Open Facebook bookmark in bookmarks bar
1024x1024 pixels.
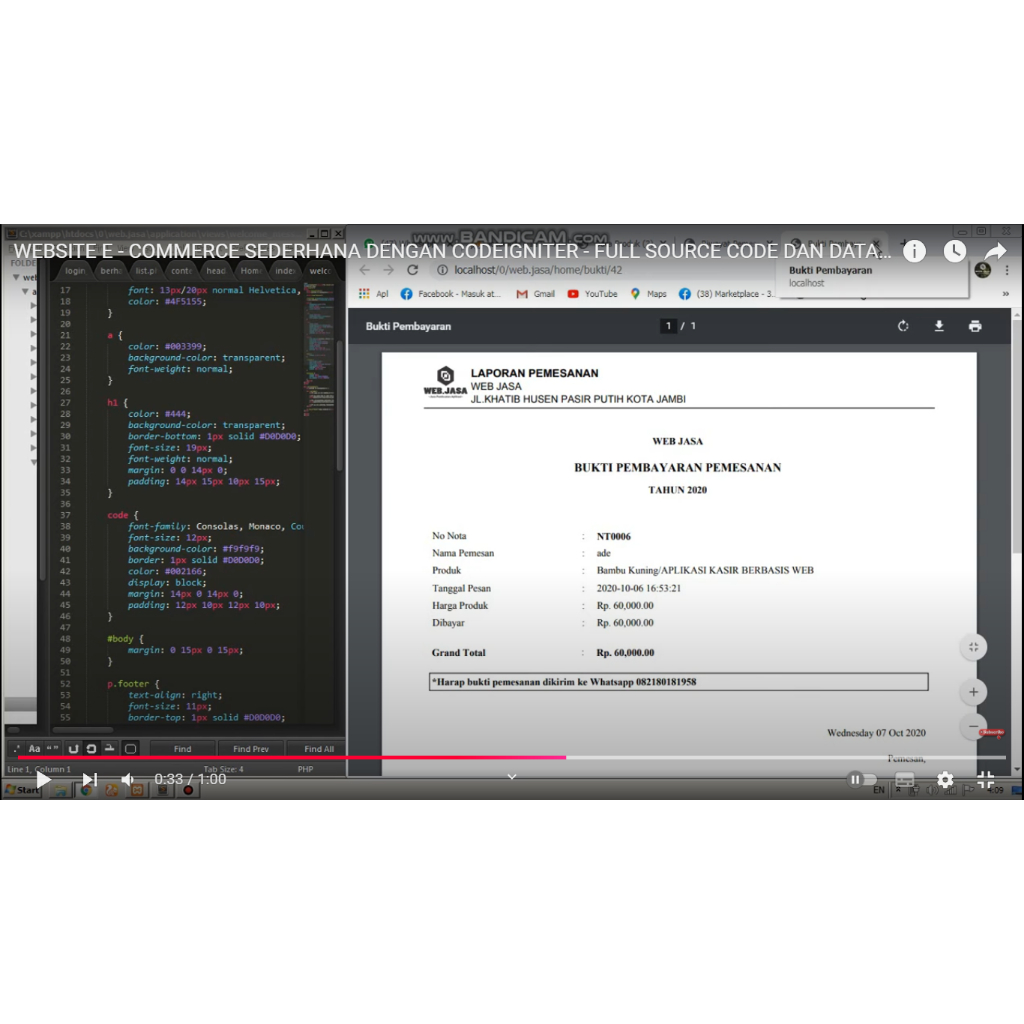pyautogui.click(x=451, y=294)
